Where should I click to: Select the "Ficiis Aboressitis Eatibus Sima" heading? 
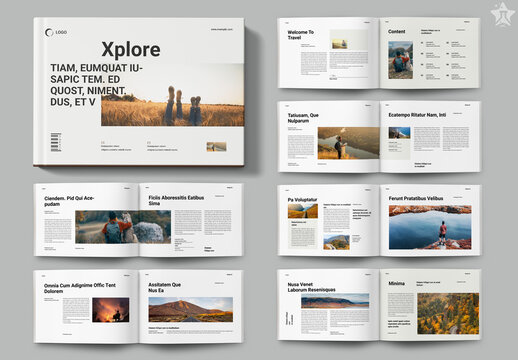coord(176,200)
